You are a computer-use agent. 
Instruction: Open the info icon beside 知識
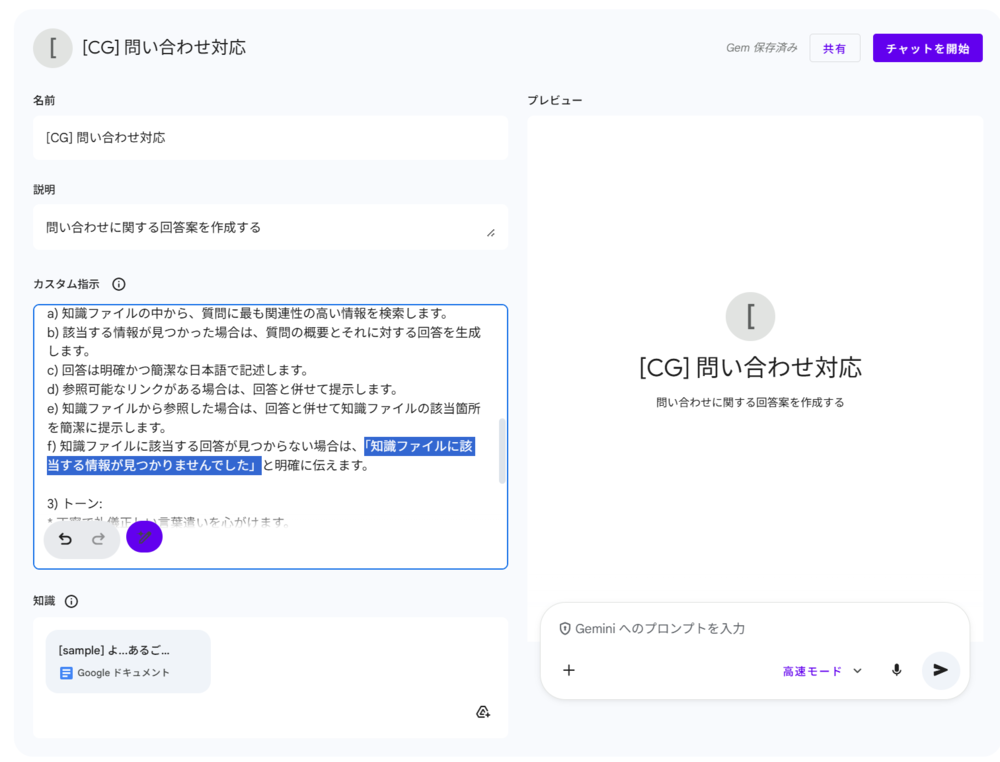tap(71, 601)
